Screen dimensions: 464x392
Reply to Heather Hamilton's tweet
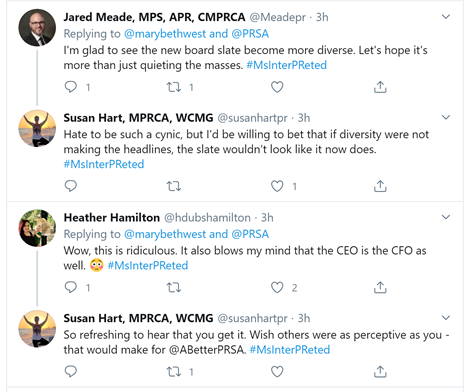pos(71,287)
